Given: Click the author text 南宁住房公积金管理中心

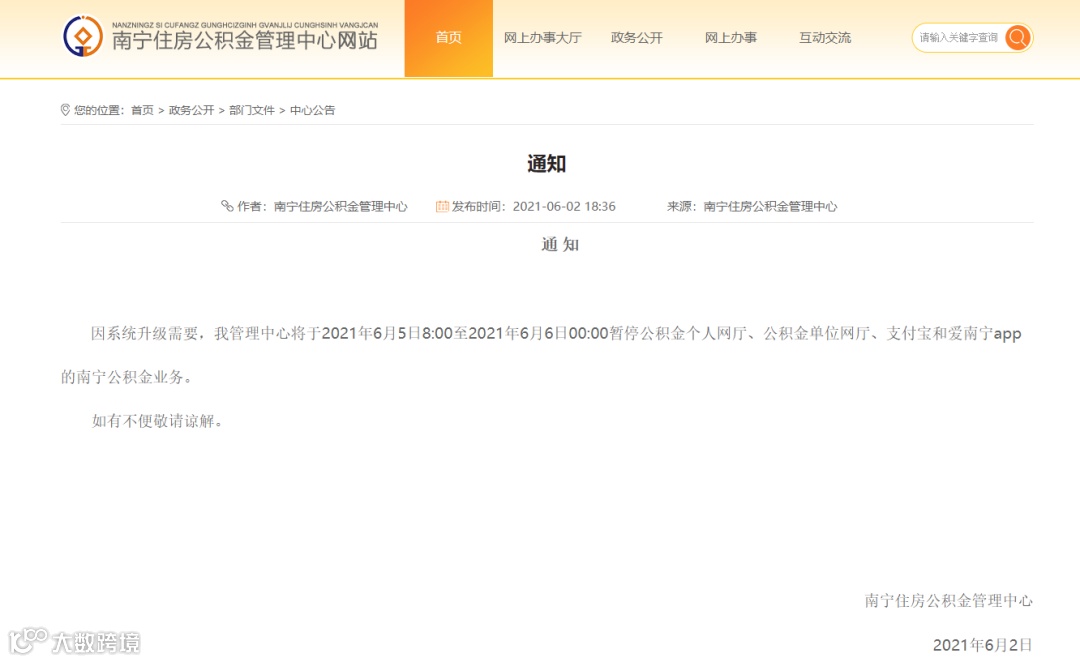Looking at the screenshot, I should (340, 207).
